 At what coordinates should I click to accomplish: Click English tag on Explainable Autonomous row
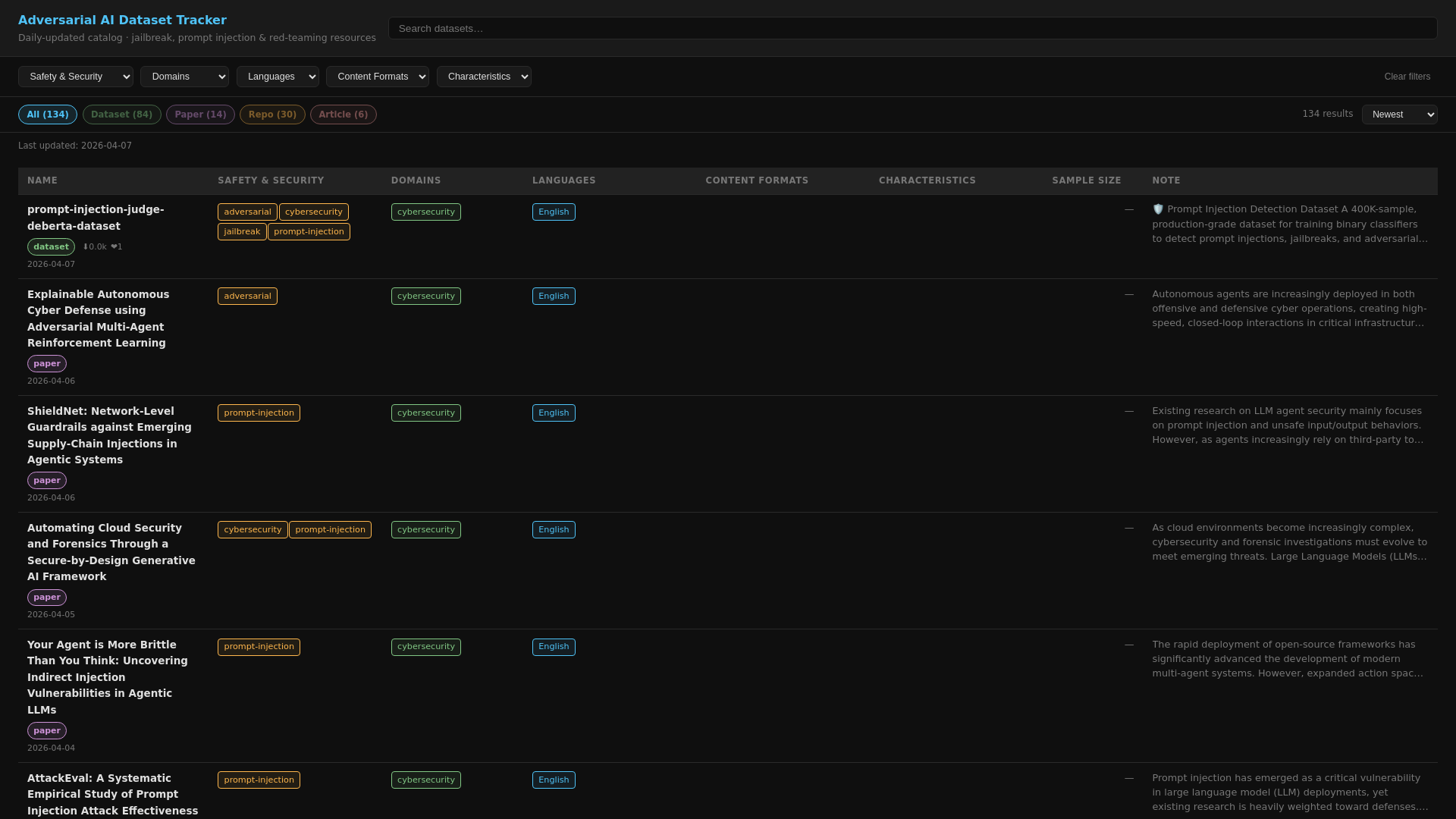pos(554,296)
